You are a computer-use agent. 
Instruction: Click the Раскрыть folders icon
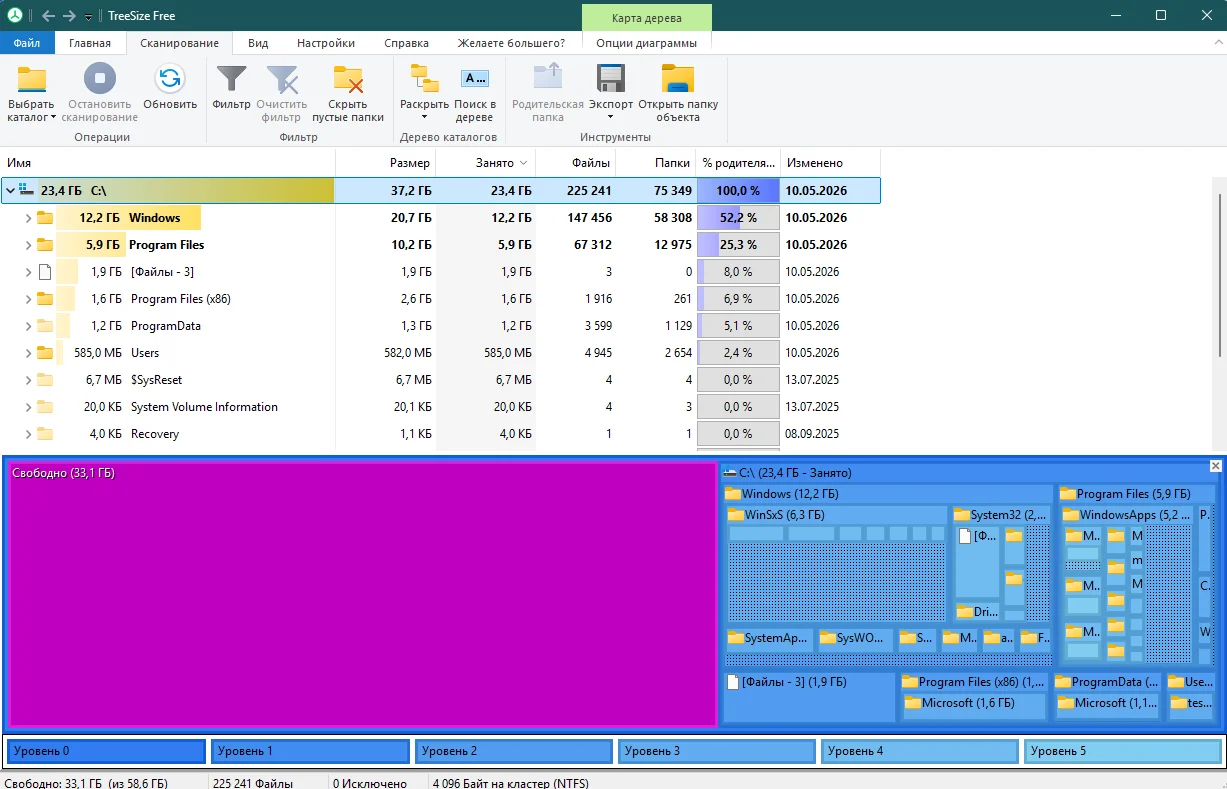point(424,79)
